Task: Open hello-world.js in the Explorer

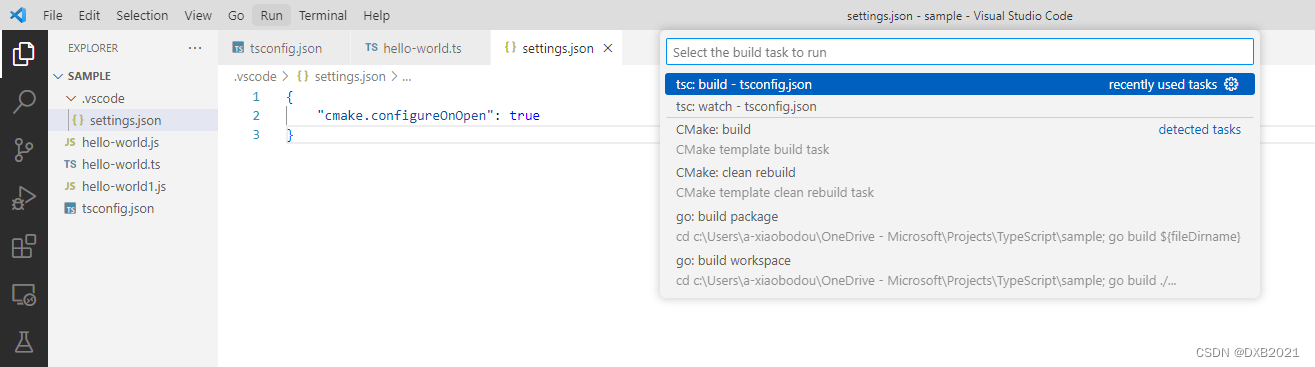Action: tap(133, 142)
